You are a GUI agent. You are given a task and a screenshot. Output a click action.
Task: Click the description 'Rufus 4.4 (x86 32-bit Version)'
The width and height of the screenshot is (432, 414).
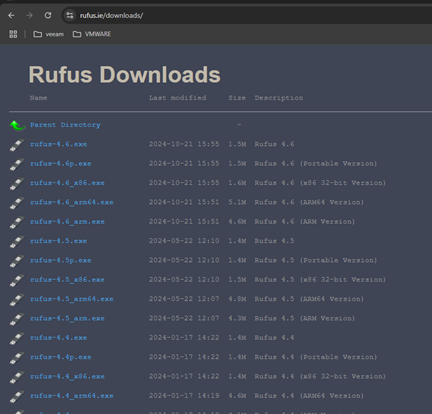[320, 376]
